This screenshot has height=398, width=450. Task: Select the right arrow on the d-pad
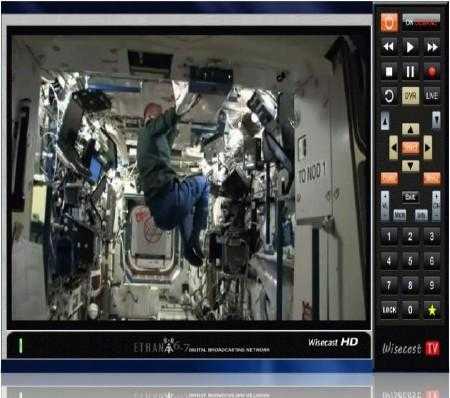tap(428, 147)
